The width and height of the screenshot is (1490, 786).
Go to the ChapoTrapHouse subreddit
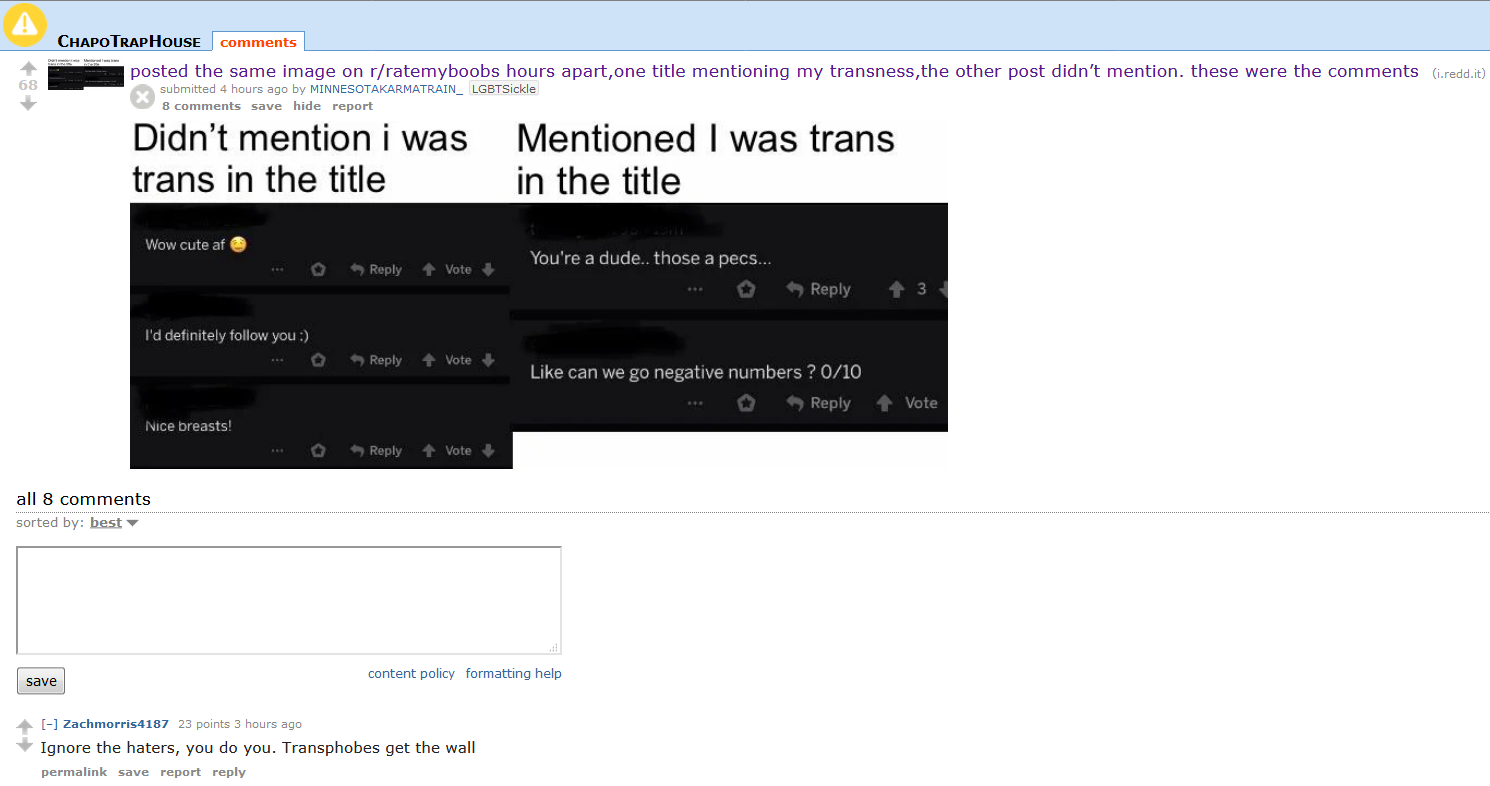click(129, 41)
